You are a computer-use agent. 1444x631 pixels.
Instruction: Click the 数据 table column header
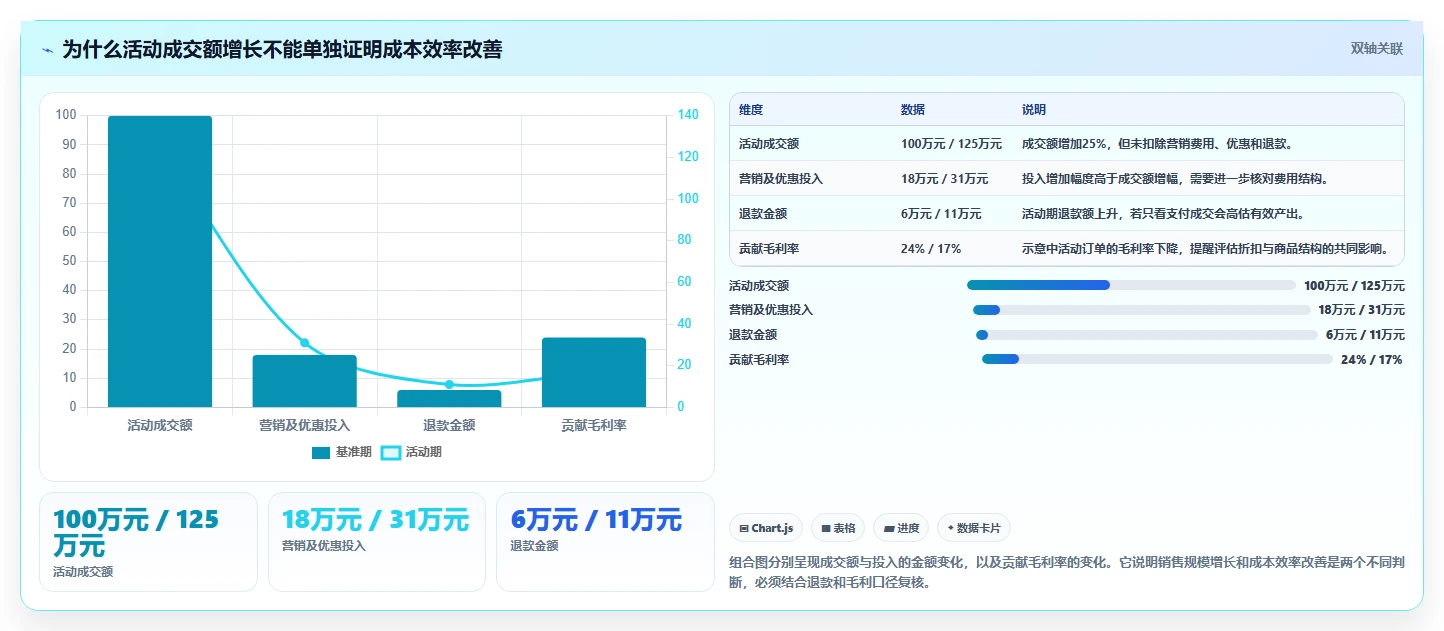point(913,110)
